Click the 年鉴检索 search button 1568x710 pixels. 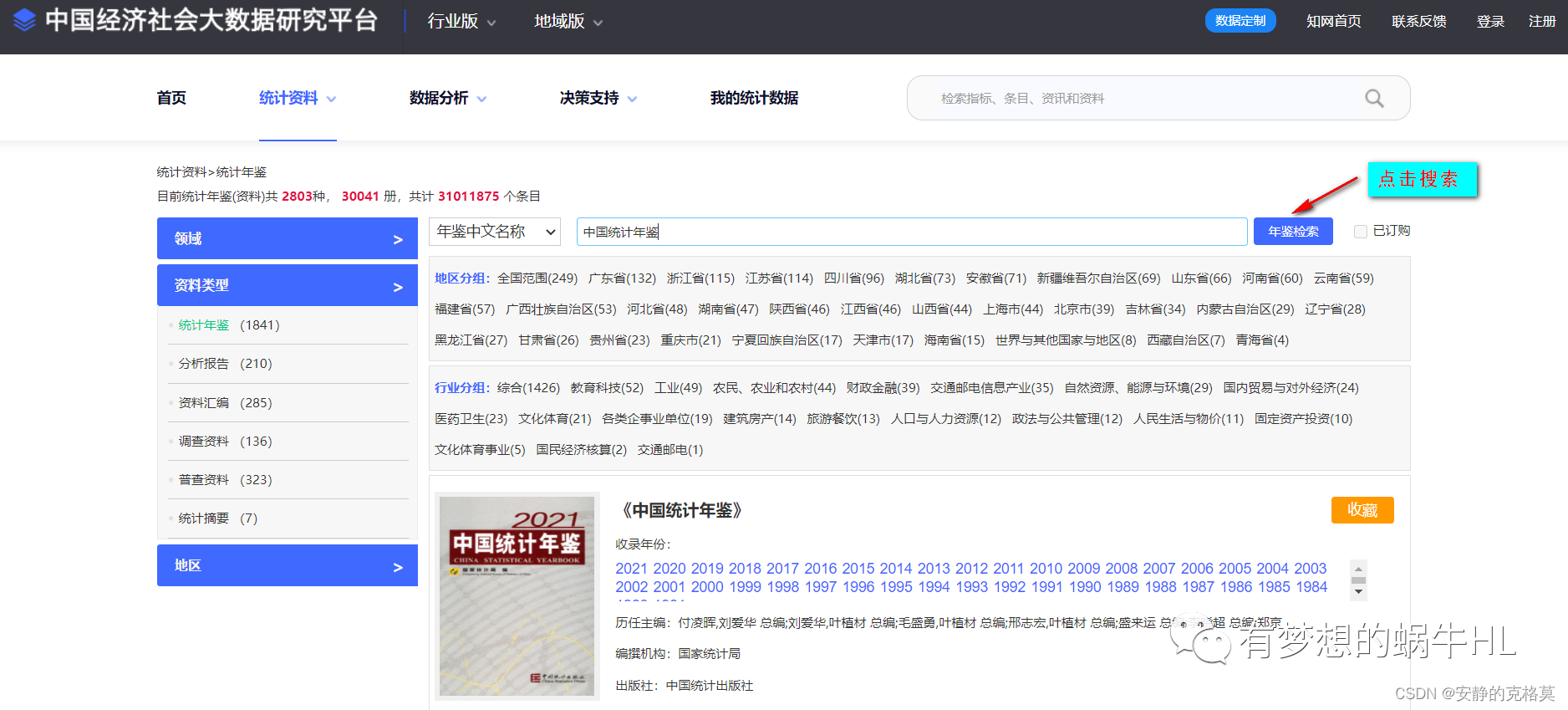pos(1293,232)
